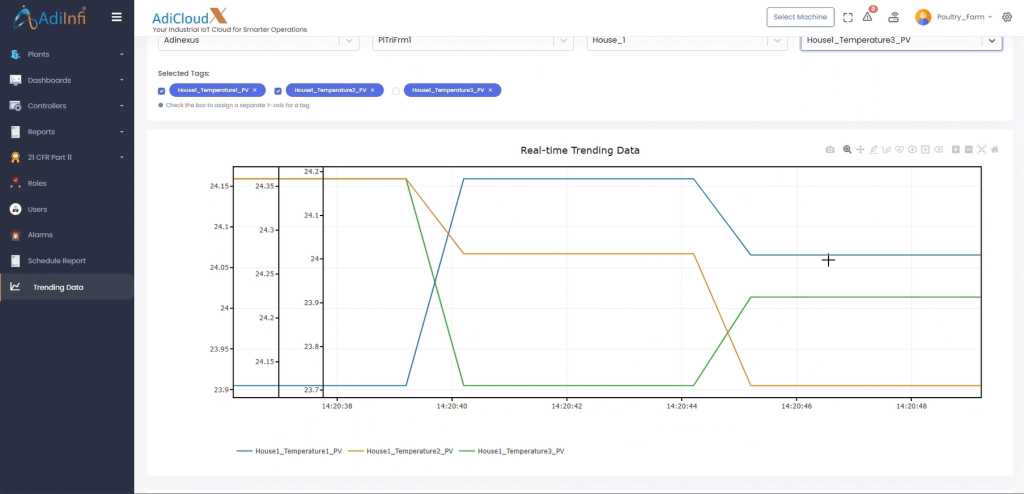
Task: Click the Reset axes home icon
Action: [x=995, y=150]
